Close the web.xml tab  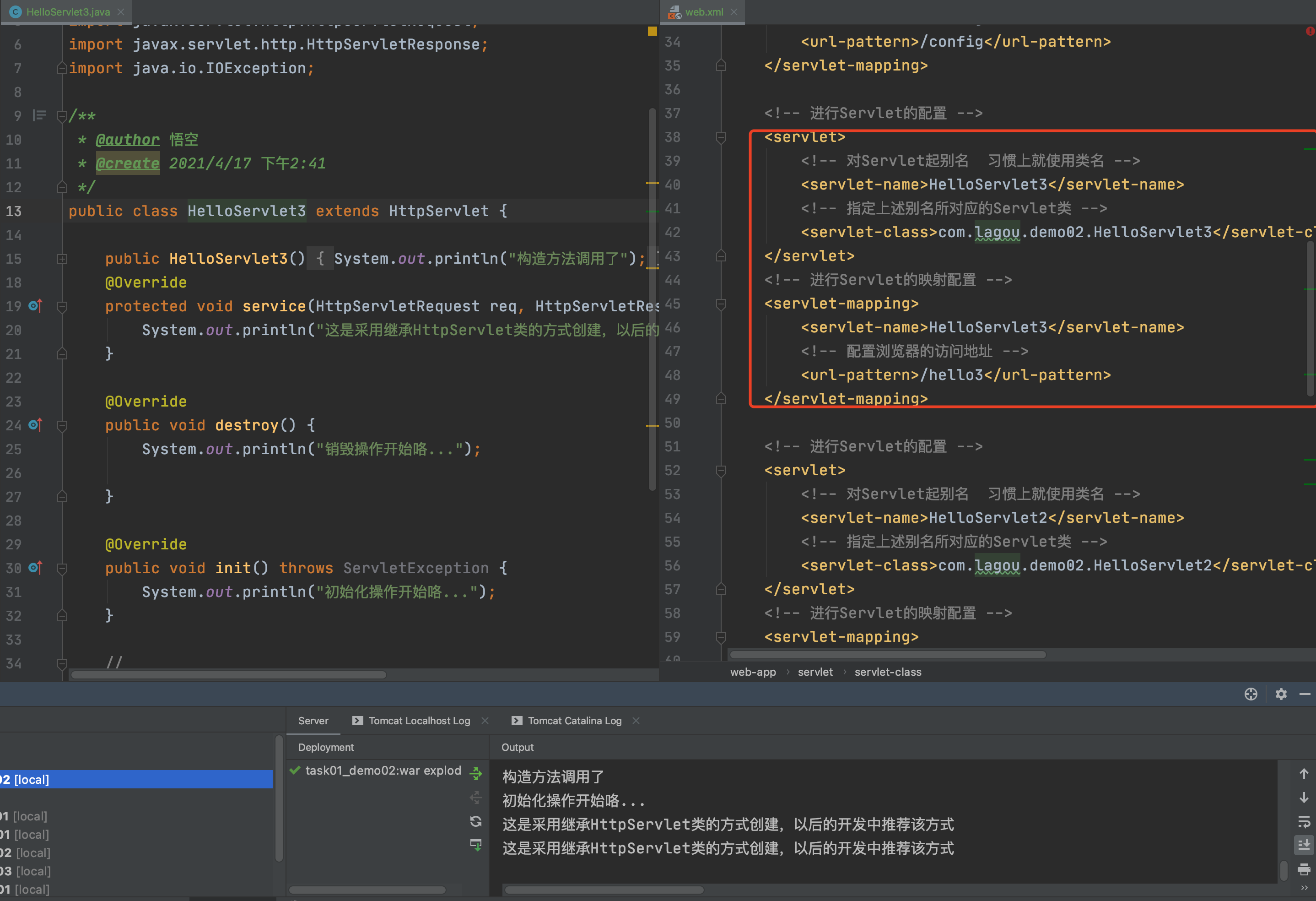734,12
